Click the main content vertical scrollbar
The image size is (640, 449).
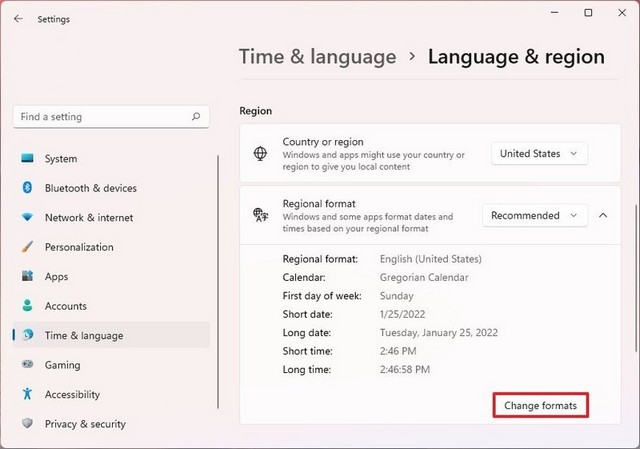(x=636, y=278)
